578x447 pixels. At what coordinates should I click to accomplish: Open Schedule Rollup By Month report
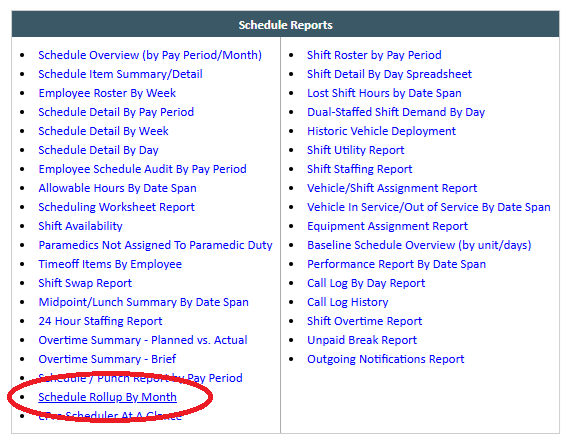pyautogui.click(x=107, y=397)
